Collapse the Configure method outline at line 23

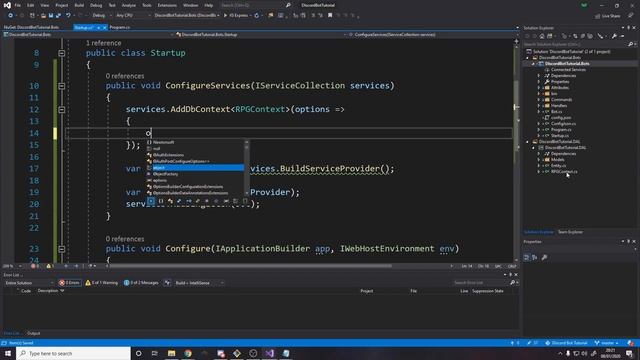point(62,249)
